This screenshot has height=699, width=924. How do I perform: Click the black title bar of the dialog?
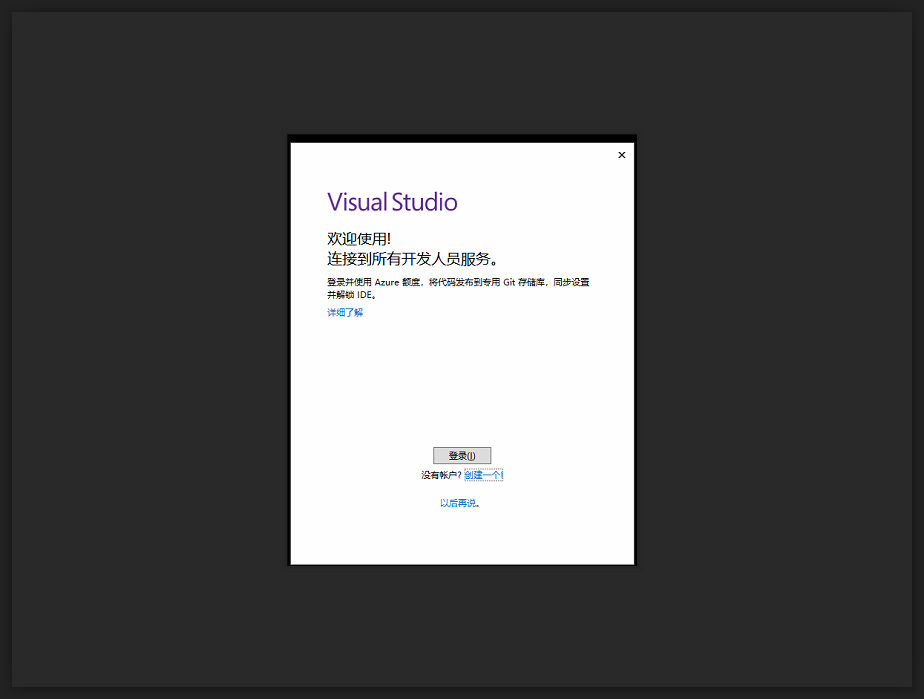coord(462,138)
